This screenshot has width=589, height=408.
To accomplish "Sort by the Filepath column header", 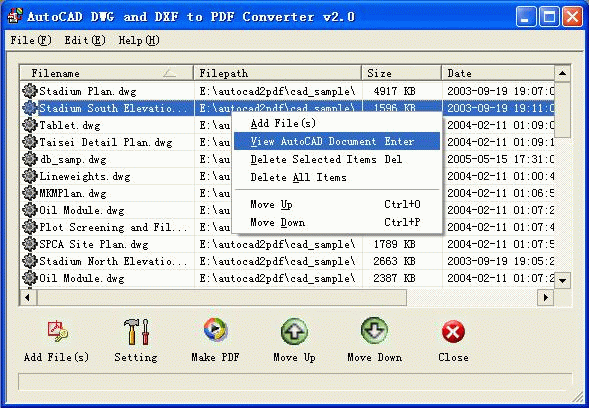I will (x=278, y=73).
